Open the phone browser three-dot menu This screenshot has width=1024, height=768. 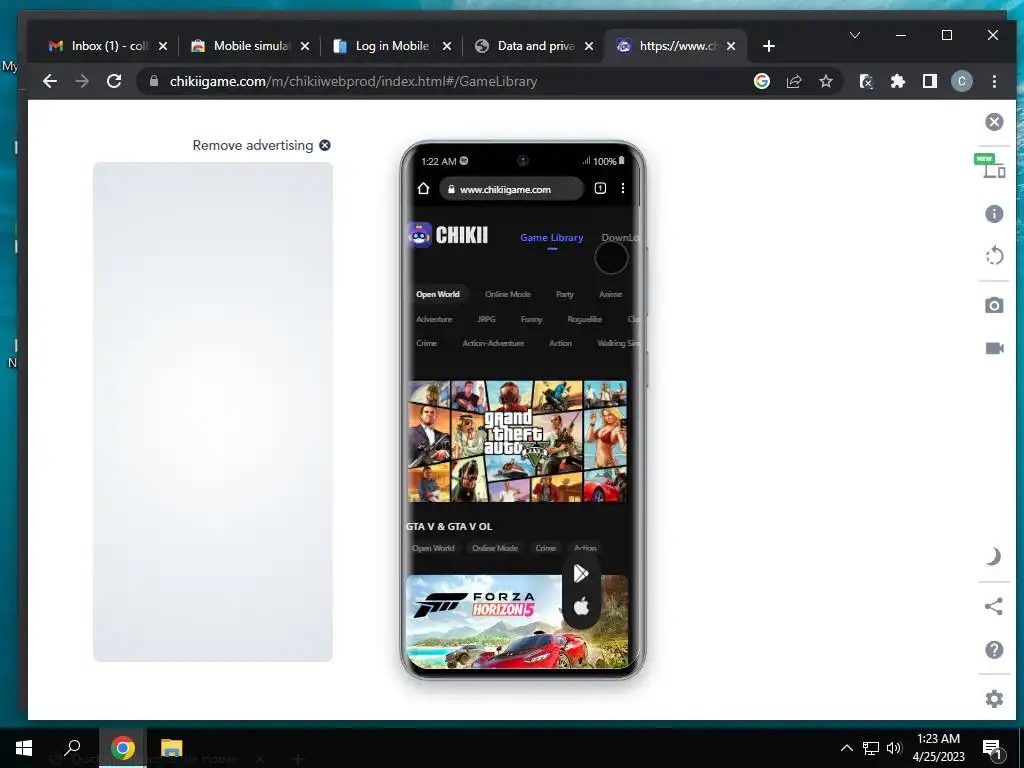tap(623, 188)
